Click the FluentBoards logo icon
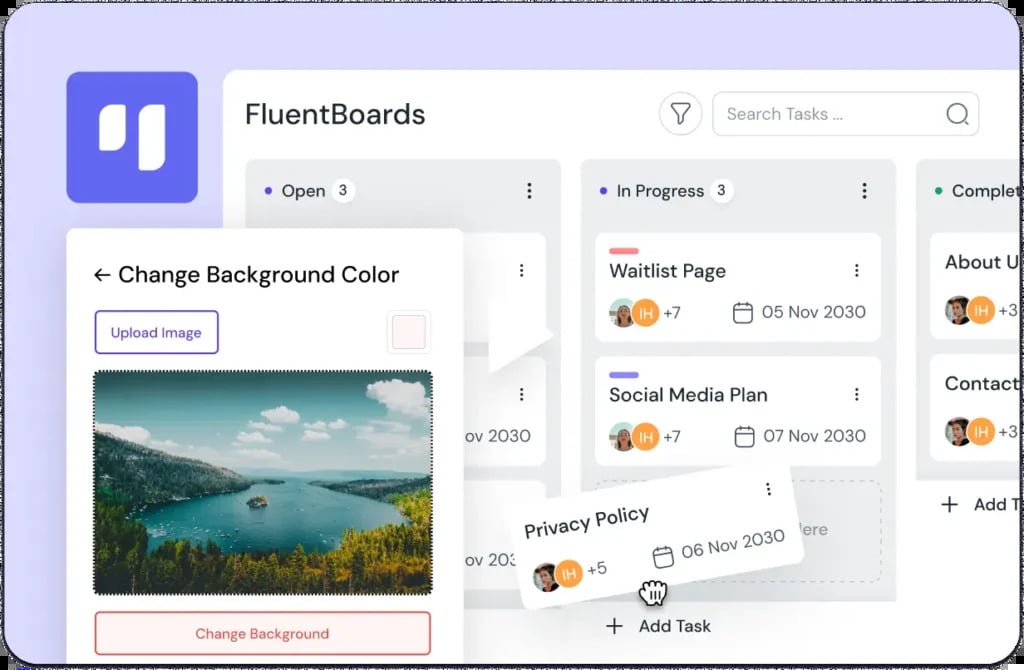The height and width of the screenshot is (670, 1024). [131, 136]
